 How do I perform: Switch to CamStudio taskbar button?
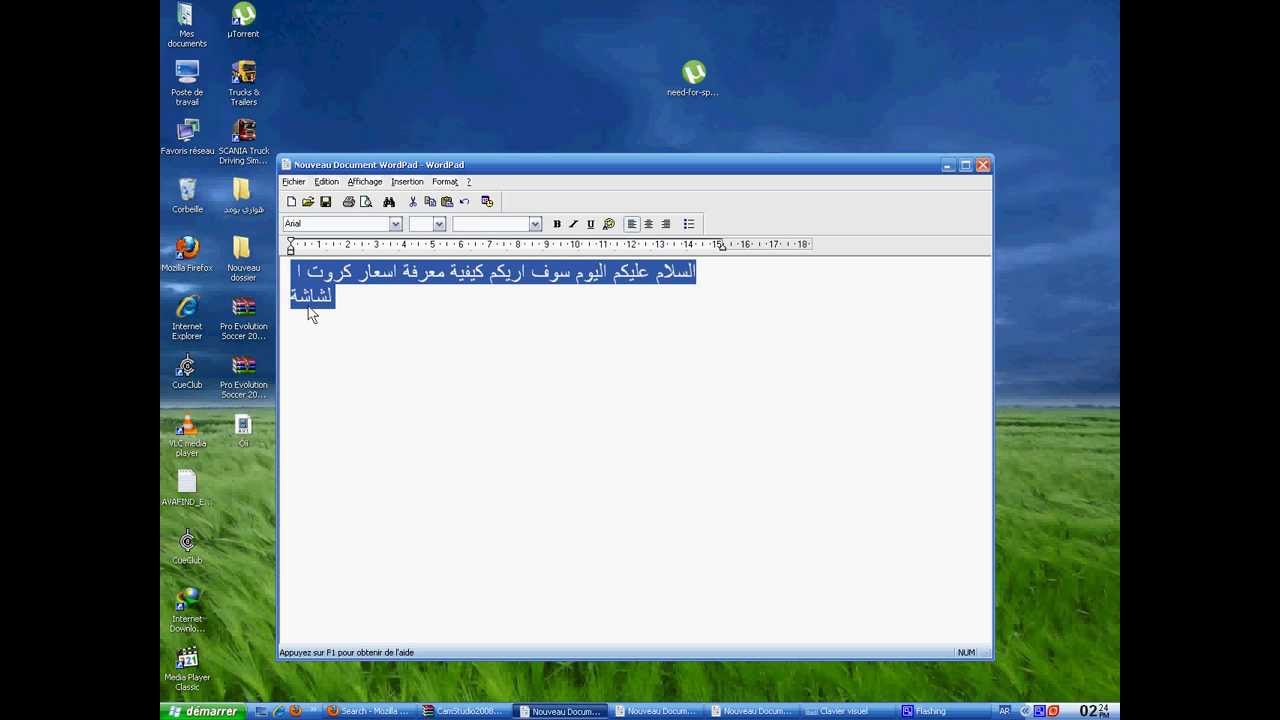[x=463, y=711]
